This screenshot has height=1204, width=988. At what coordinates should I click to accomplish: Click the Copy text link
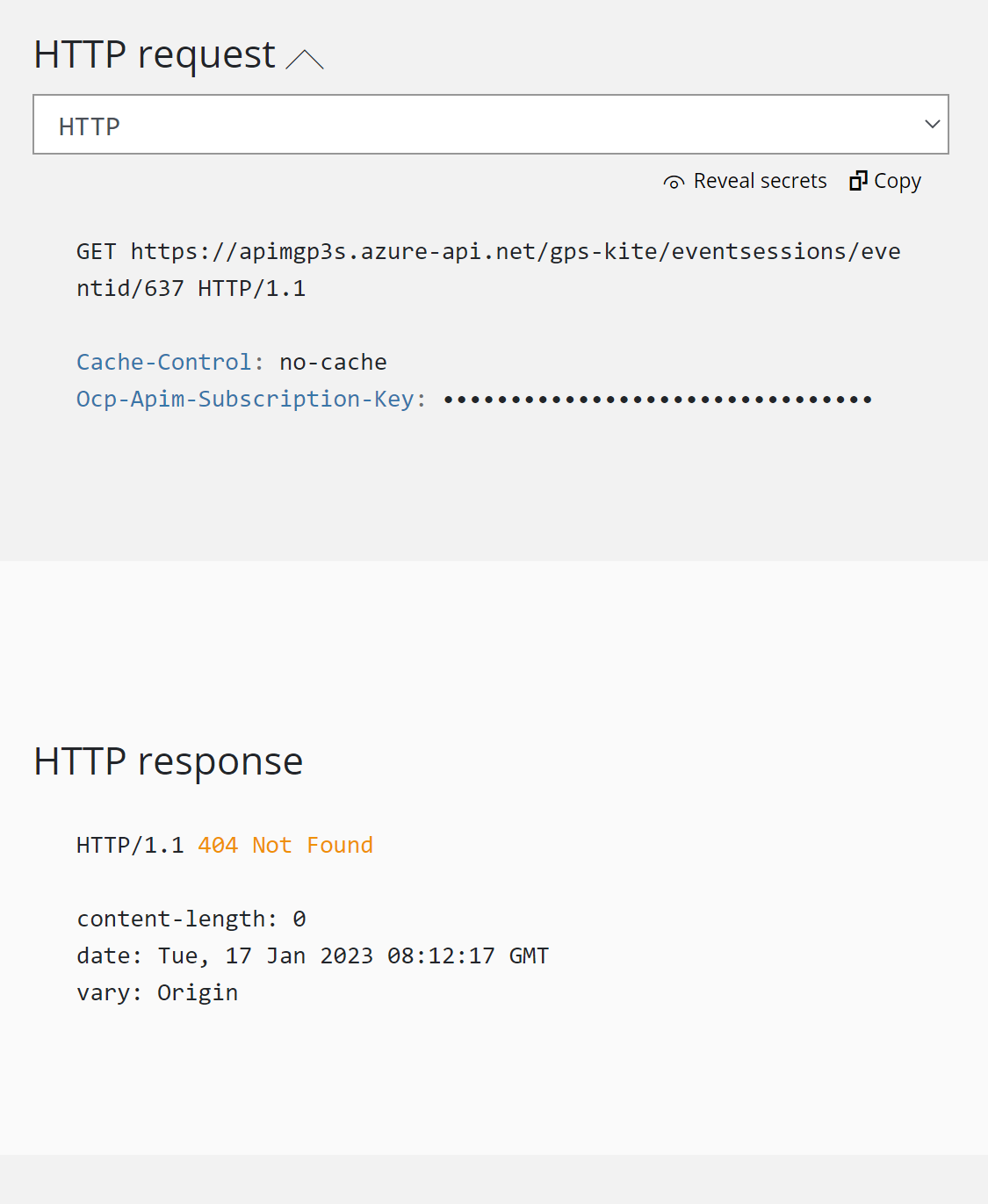pyautogui.click(x=898, y=181)
